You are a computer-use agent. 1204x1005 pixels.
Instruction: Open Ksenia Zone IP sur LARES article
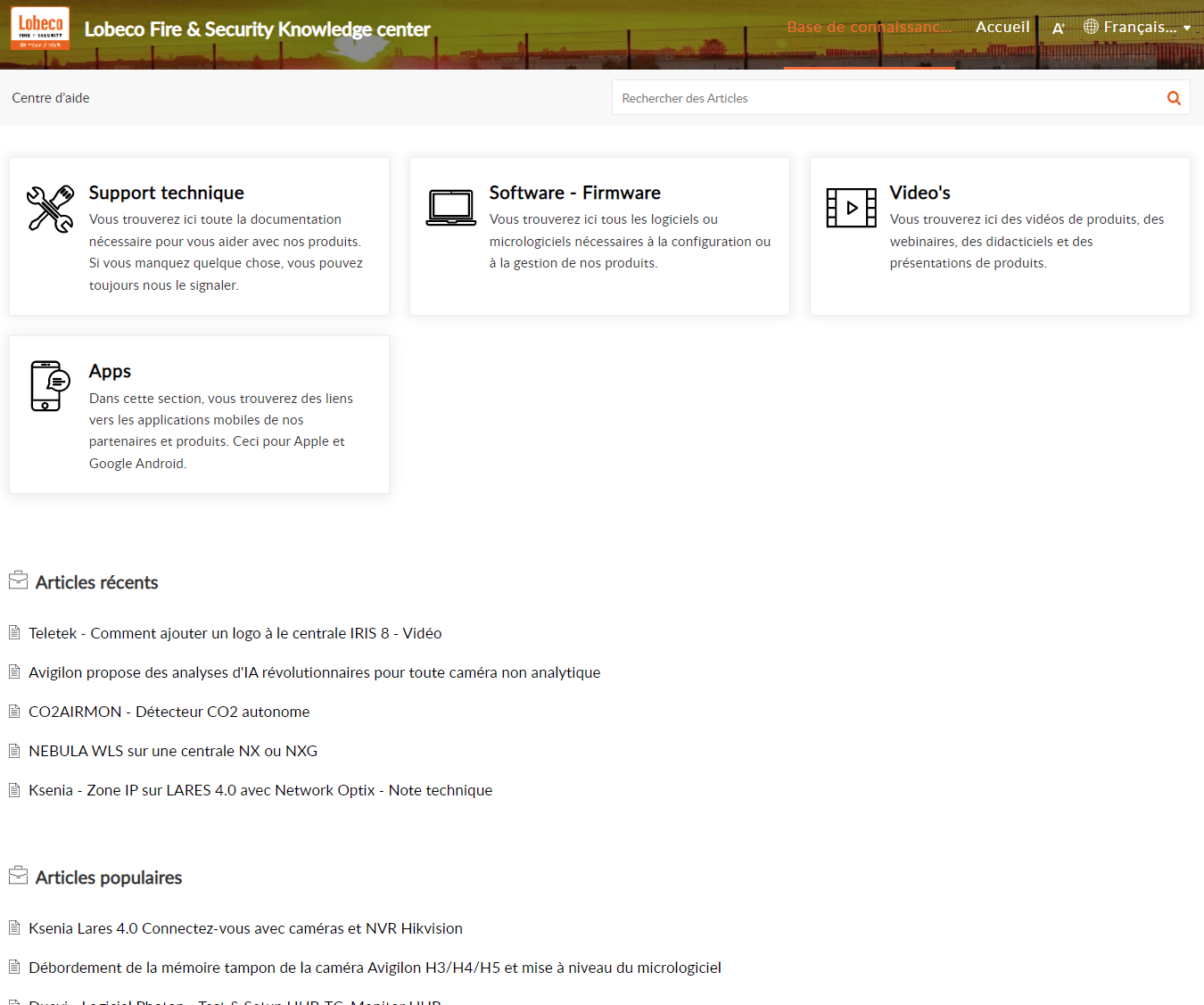(260, 790)
